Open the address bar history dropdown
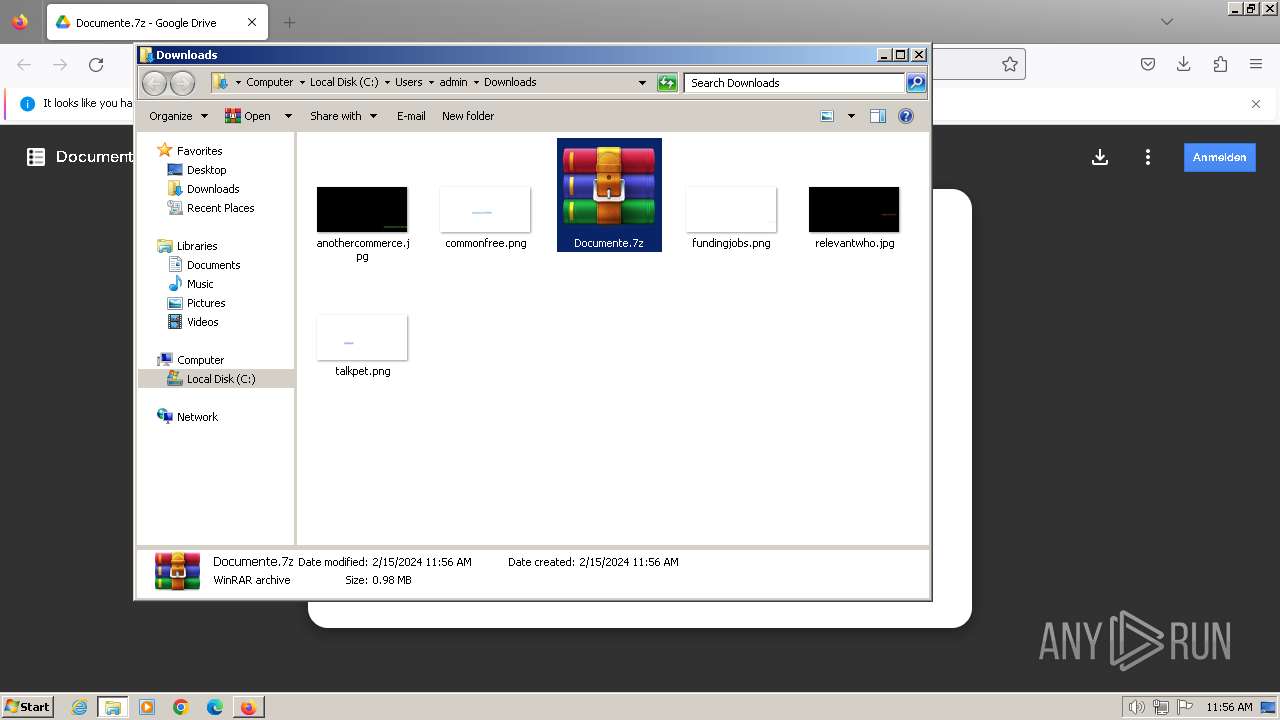 (642, 83)
